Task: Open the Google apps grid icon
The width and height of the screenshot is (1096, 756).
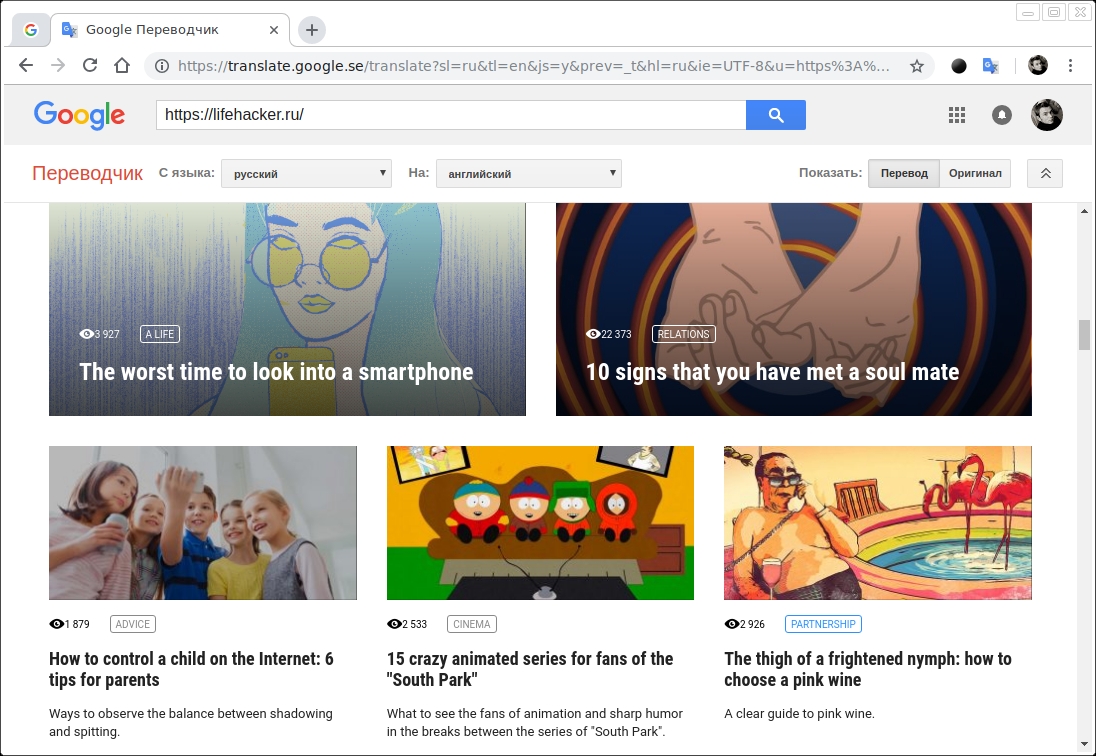Action: [x=957, y=115]
